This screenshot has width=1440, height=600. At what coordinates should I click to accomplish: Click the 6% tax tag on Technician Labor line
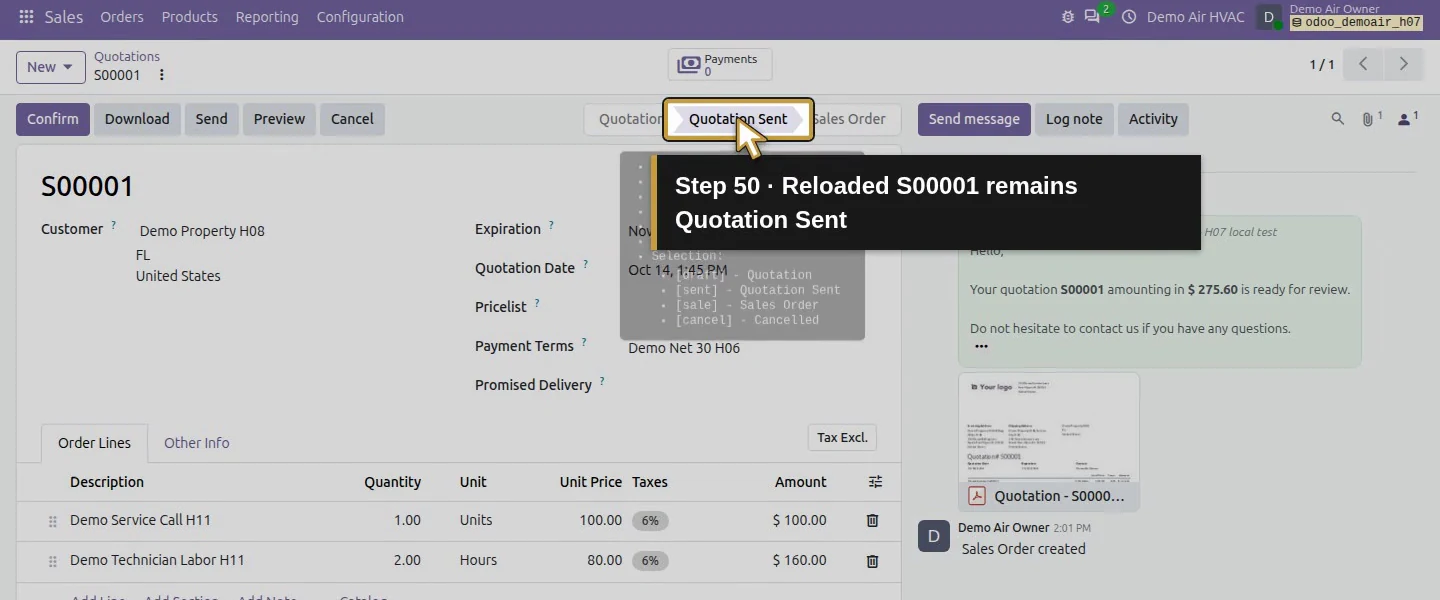point(650,561)
